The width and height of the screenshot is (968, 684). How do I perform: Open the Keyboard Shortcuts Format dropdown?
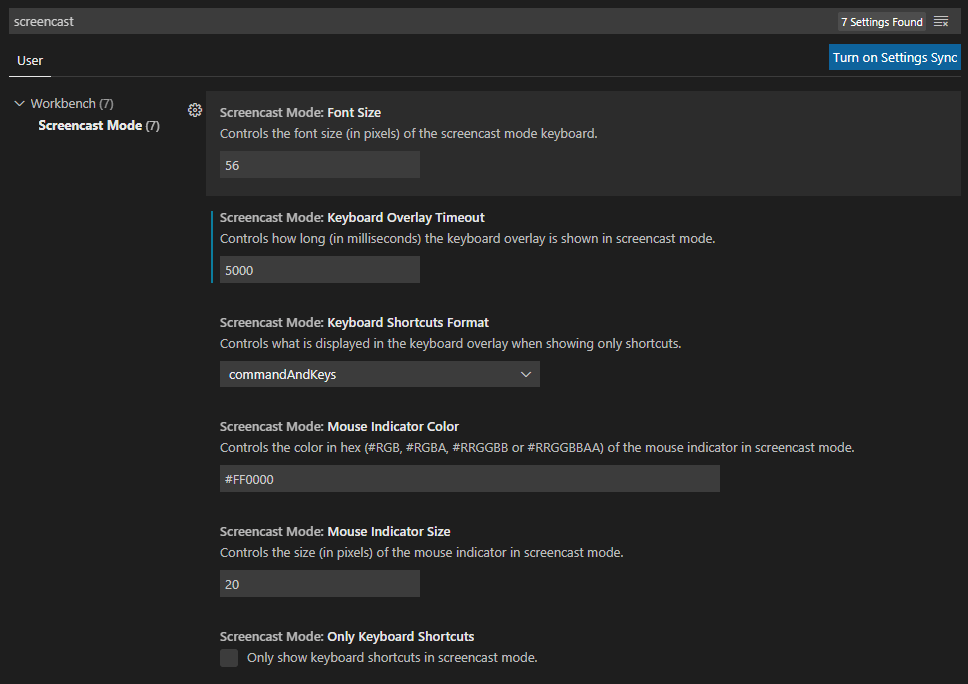click(x=379, y=374)
